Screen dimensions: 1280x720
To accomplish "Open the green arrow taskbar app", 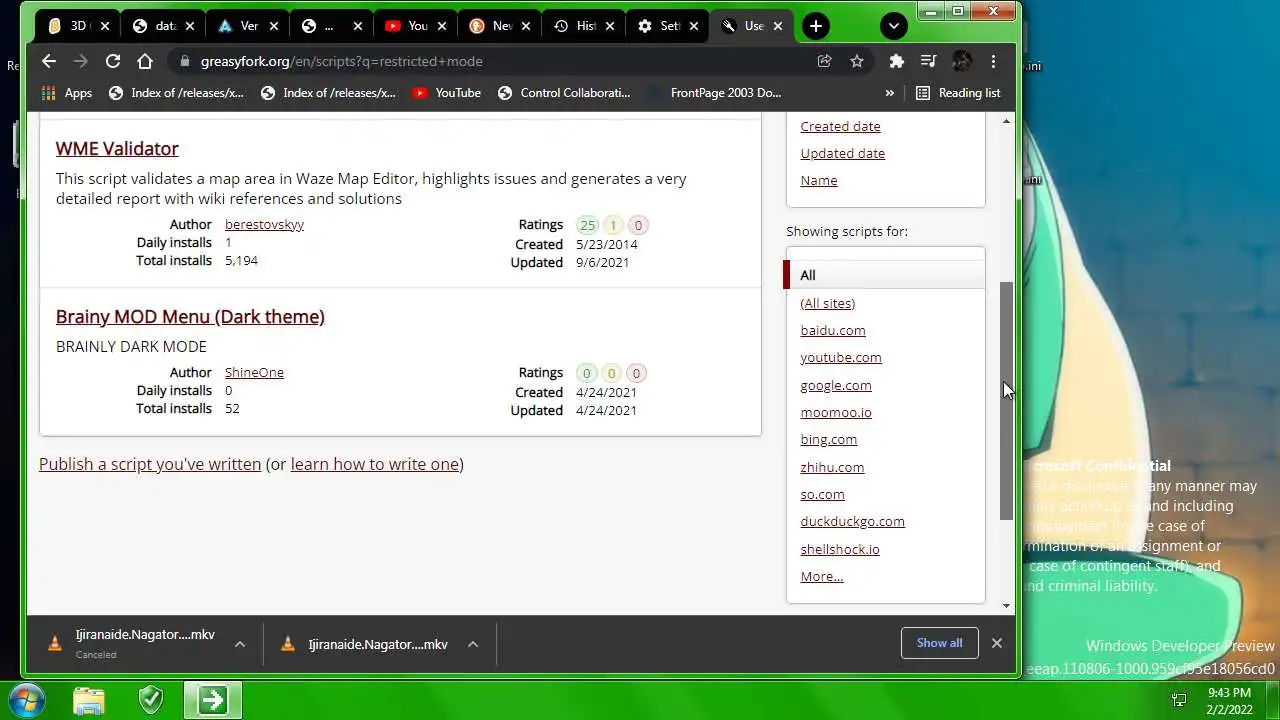I will [213, 700].
